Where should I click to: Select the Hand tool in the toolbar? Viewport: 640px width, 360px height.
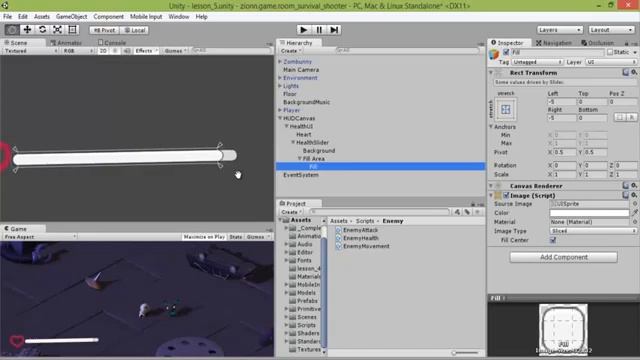tap(12, 30)
